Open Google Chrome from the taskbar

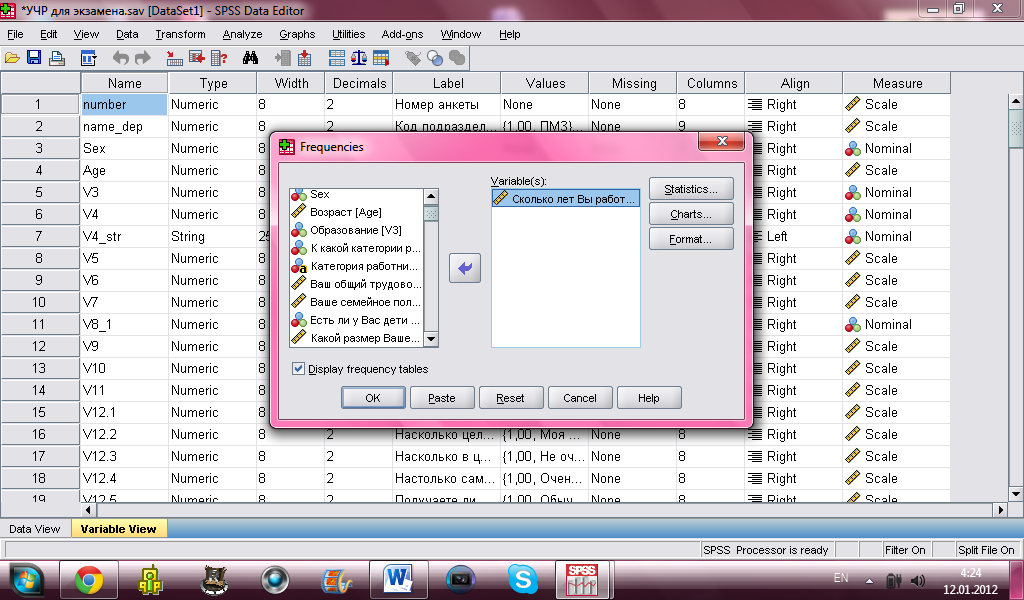pos(89,580)
